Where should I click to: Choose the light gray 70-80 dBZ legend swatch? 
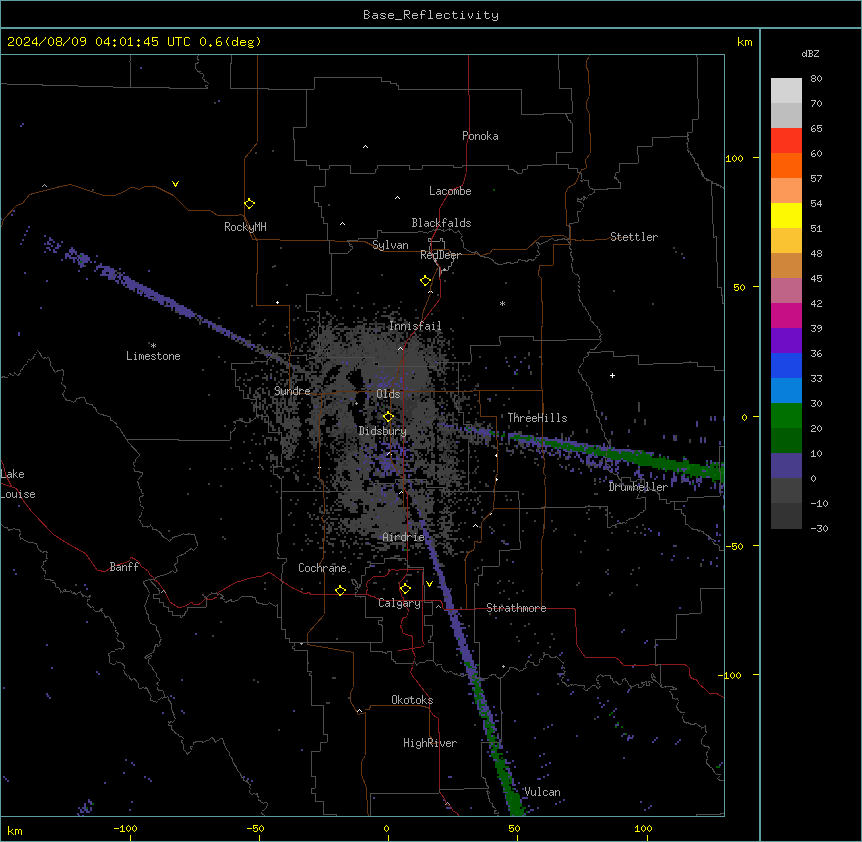(x=786, y=91)
